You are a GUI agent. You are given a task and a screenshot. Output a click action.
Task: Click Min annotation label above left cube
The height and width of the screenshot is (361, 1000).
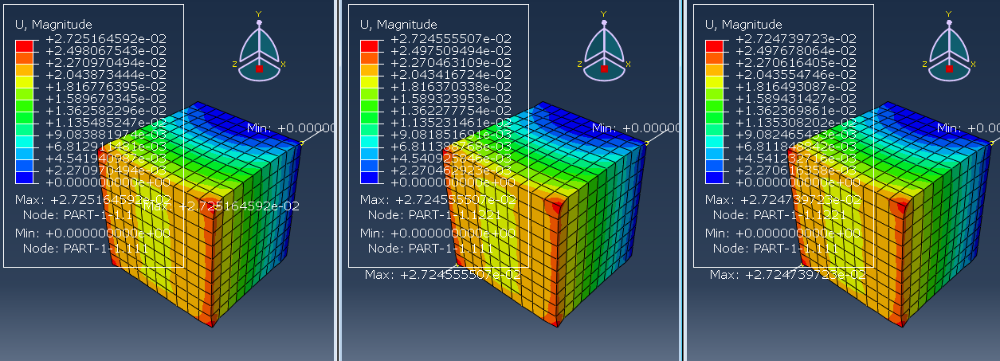pyautogui.click(x=290, y=128)
